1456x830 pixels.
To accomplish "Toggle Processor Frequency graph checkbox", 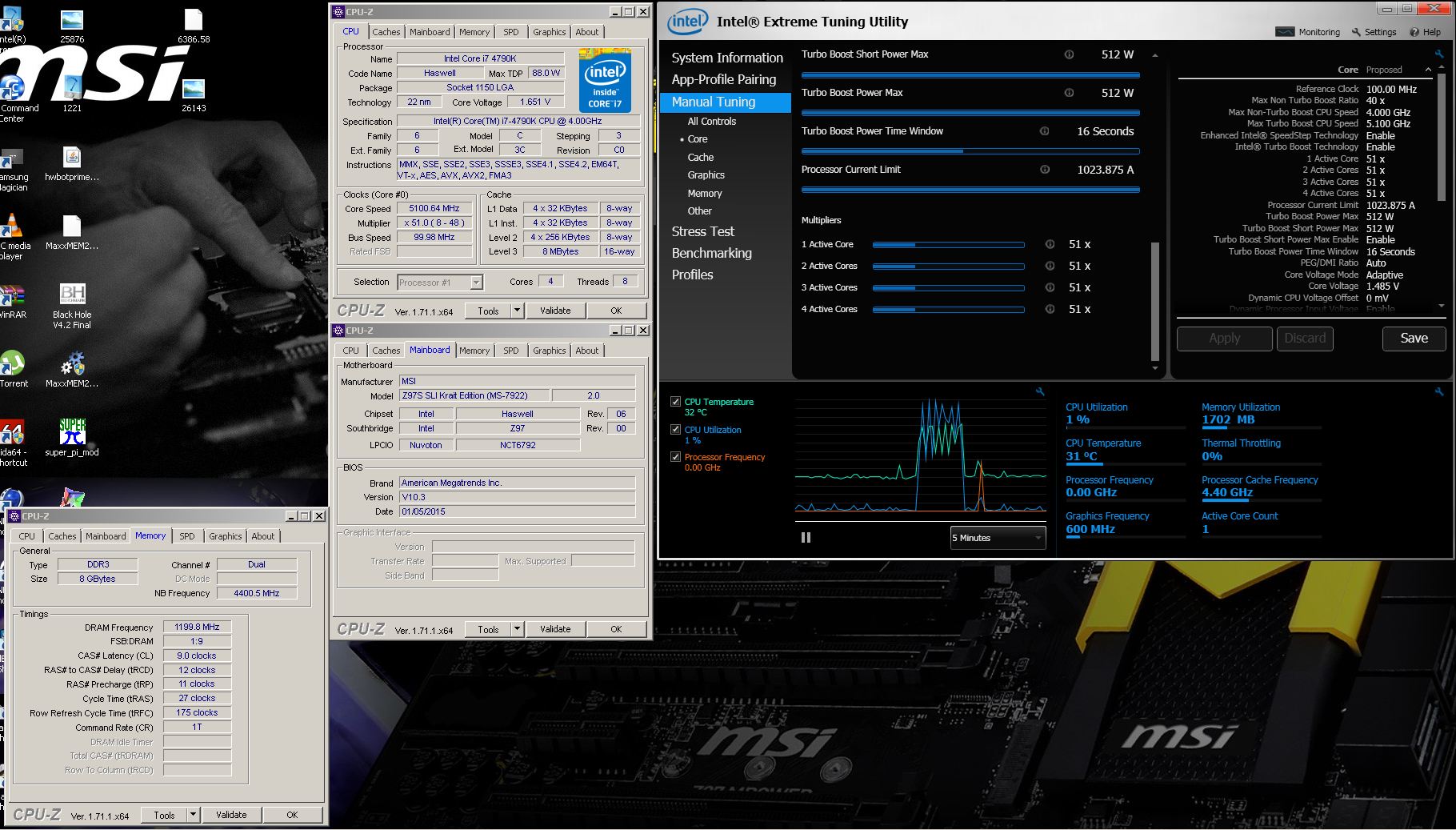I will click(676, 457).
